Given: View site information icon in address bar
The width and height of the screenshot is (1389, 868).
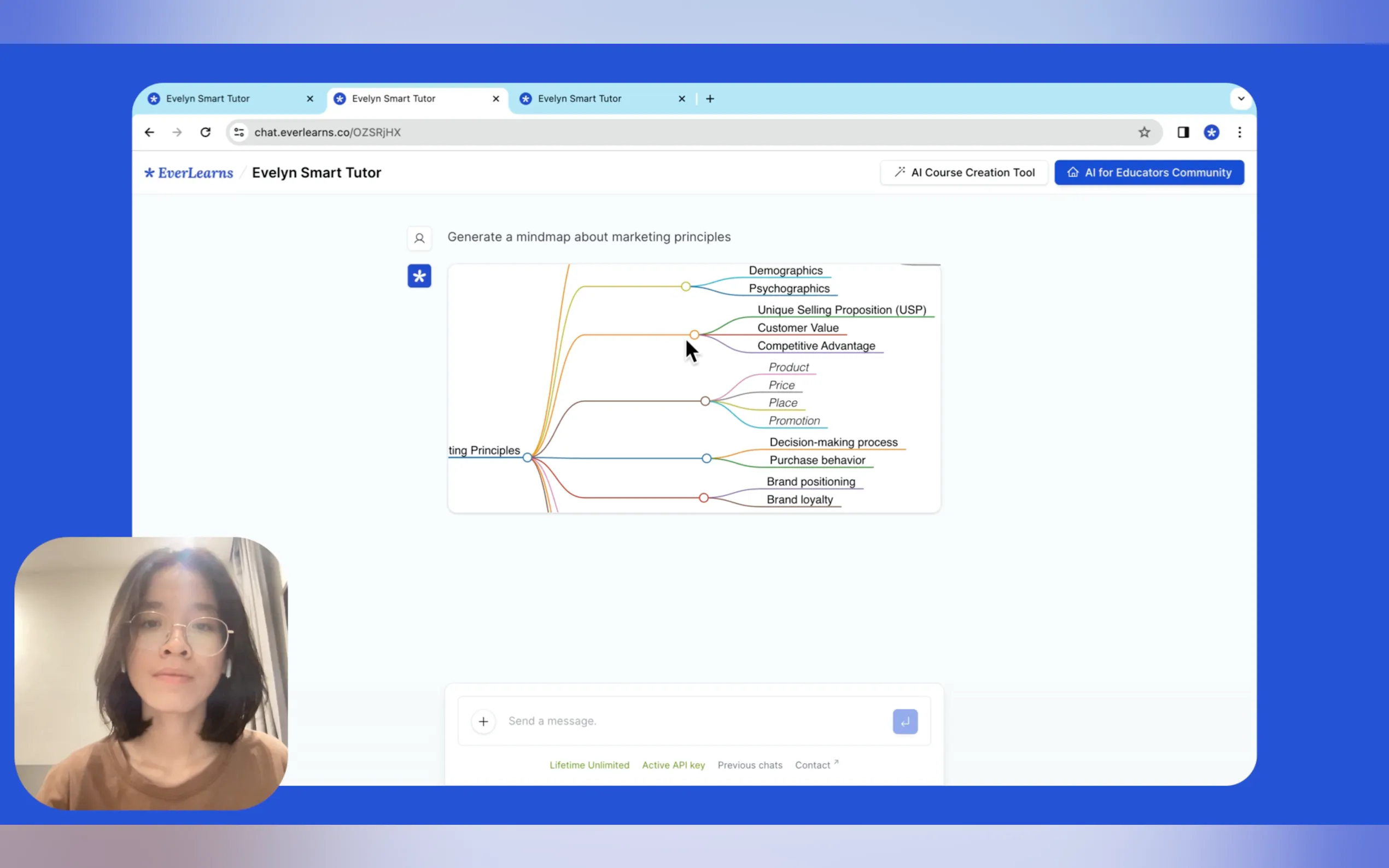Looking at the screenshot, I should (x=239, y=132).
